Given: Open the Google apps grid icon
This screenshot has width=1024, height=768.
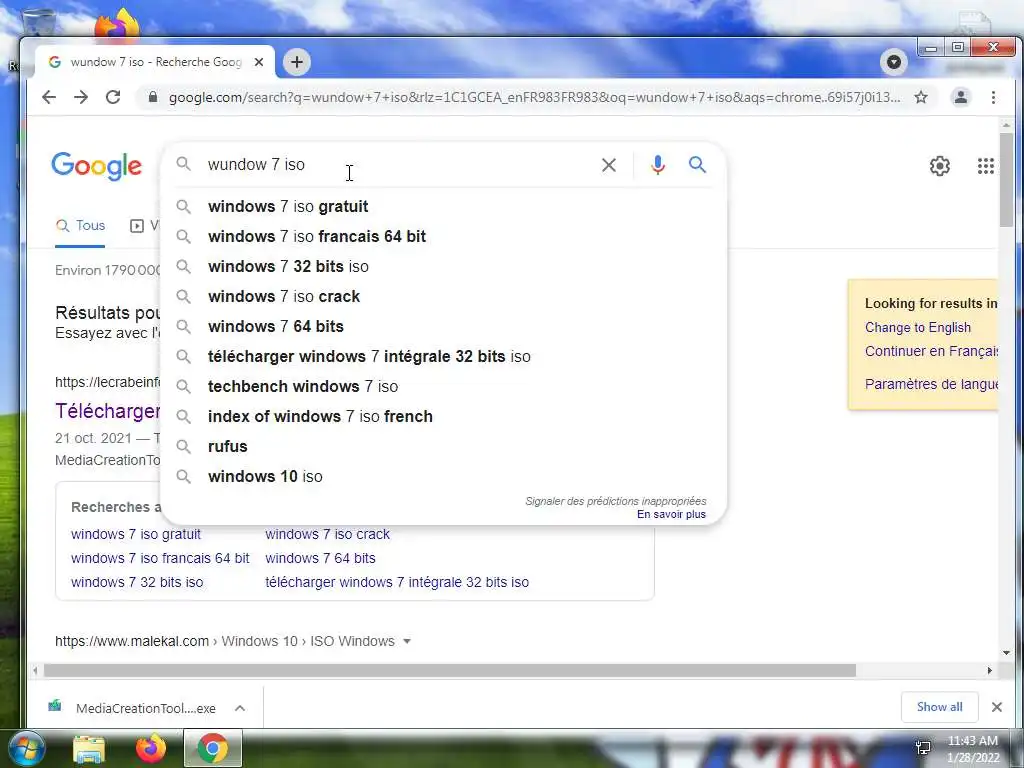Looking at the screenshot, I should (985, 166).
